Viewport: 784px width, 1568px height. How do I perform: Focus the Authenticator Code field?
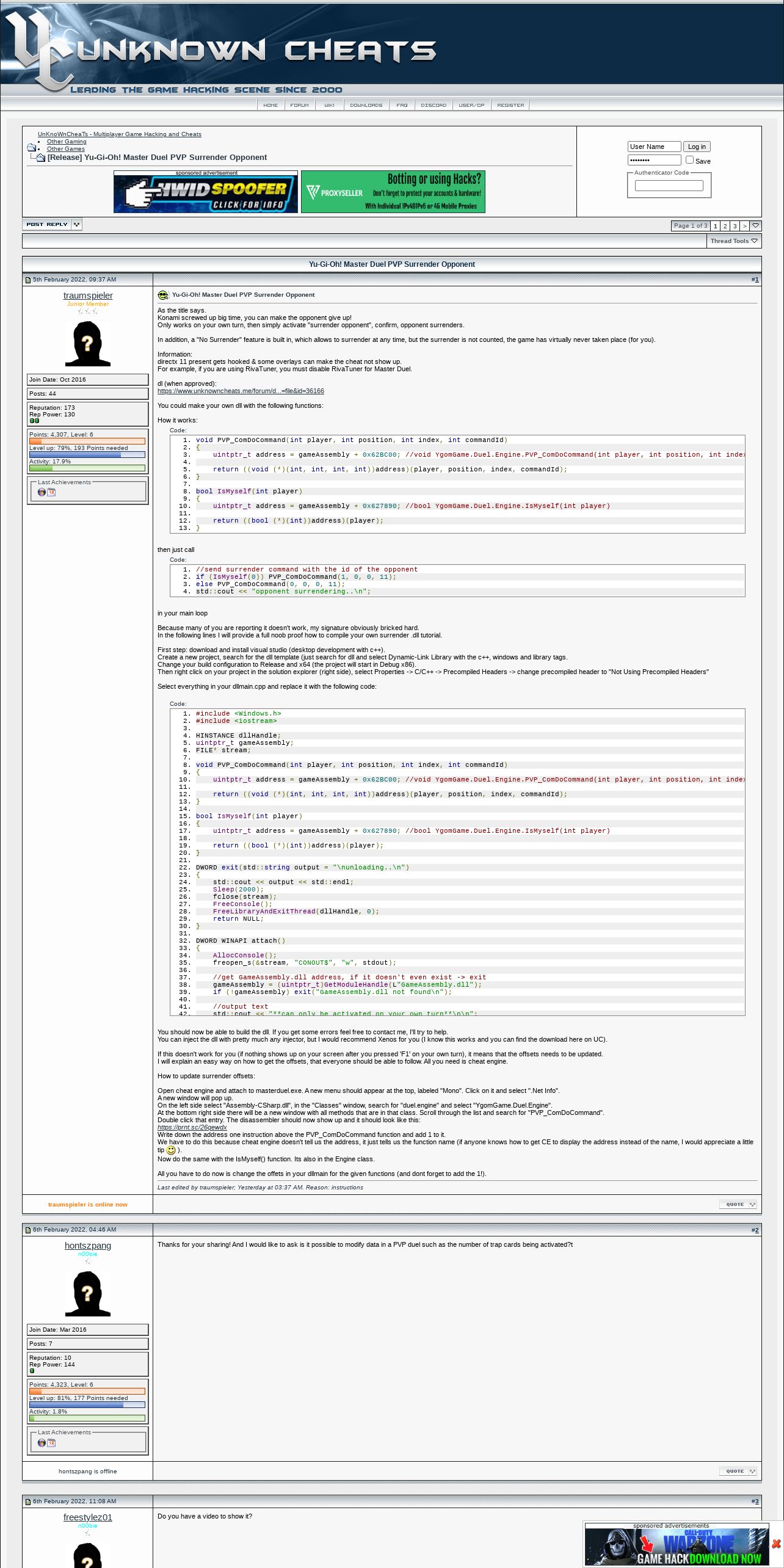pyautogui.click(x=669, y=186)
